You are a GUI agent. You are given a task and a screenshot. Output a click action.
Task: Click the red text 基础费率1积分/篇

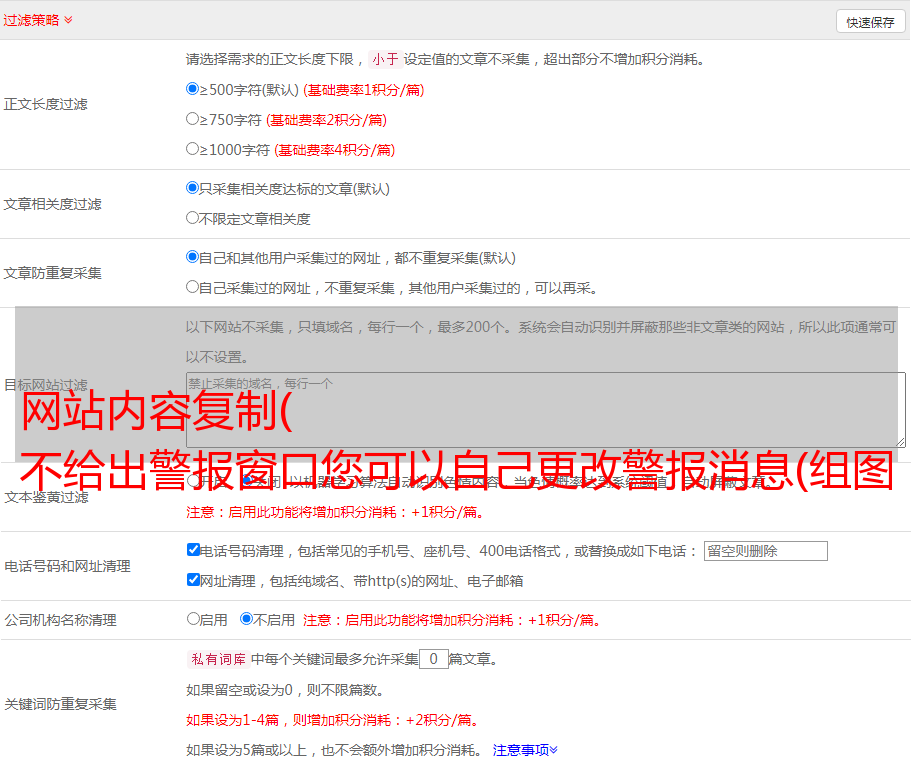click(x=364, y=90)
